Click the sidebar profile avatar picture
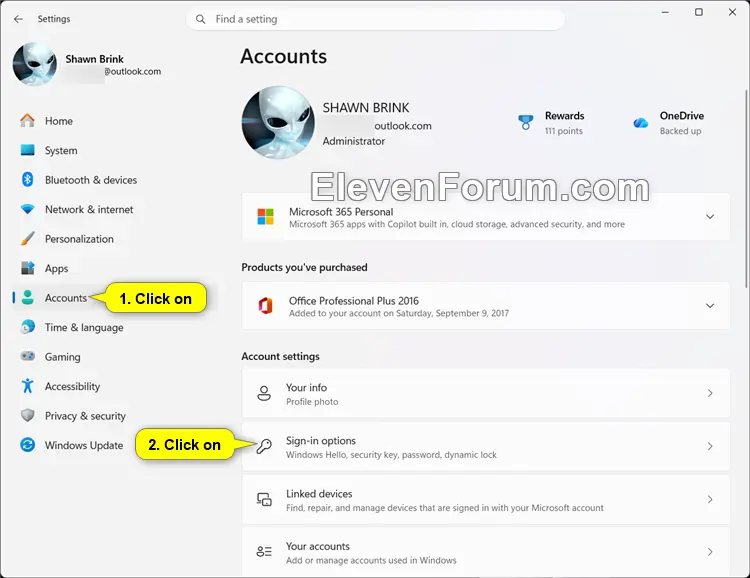The image size is (750, 578). tap(34, 64)
